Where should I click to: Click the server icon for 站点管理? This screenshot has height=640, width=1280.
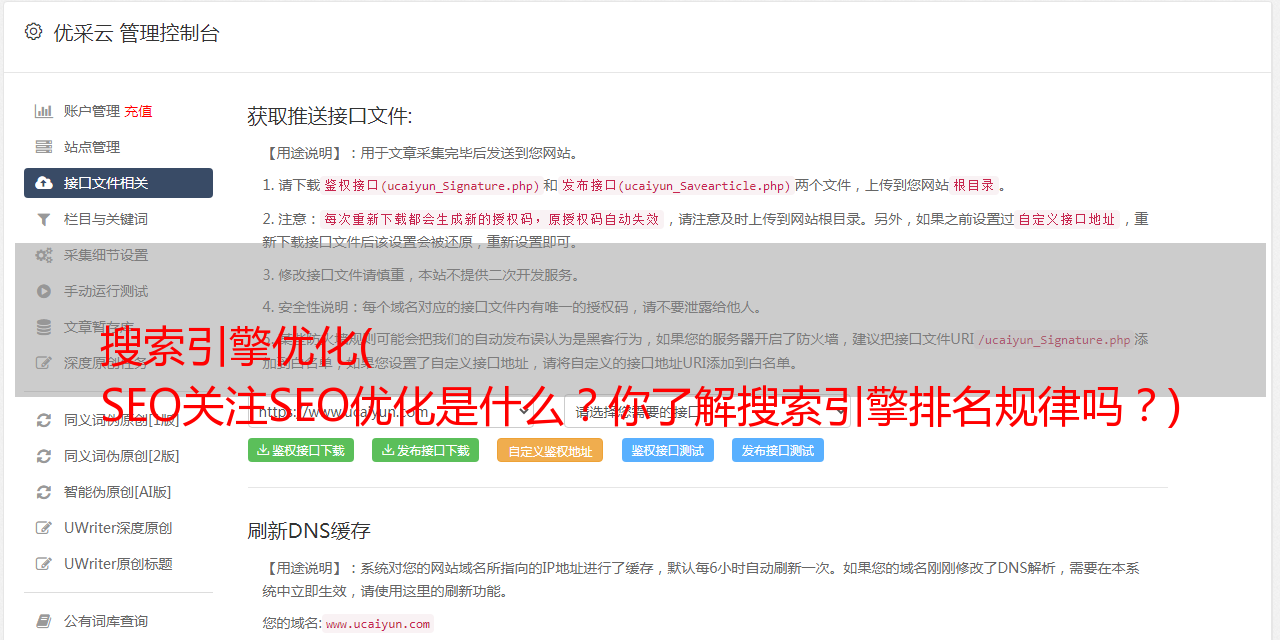[x=44, y=147]
